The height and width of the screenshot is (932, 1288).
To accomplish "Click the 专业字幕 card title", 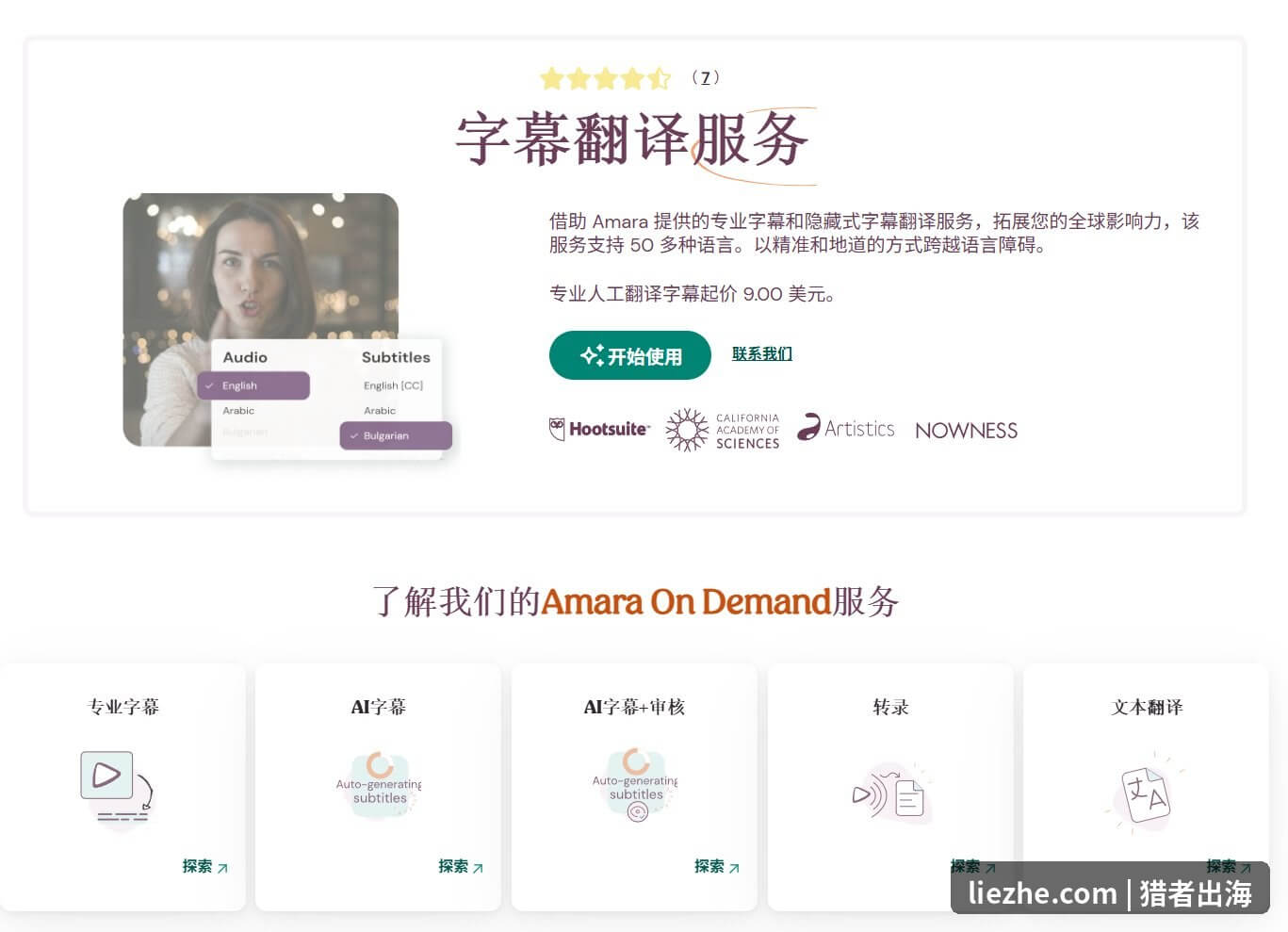I will [x=123, y=707].
